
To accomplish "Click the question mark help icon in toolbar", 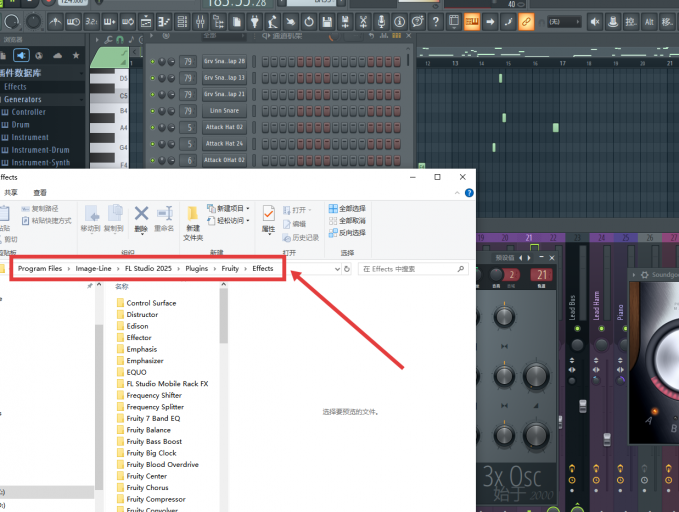I will pos(436,22).
